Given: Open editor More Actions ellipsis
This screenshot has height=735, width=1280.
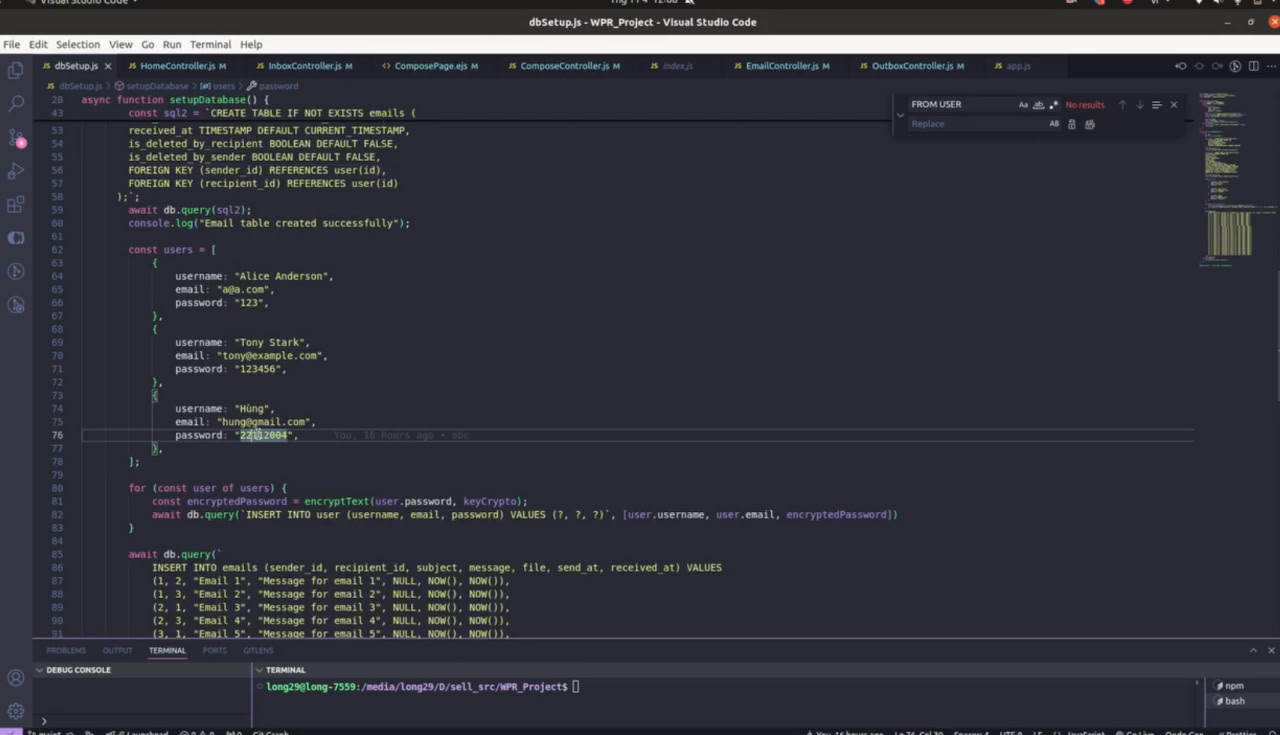Looking at the screenshot, I should (1270, 66).
